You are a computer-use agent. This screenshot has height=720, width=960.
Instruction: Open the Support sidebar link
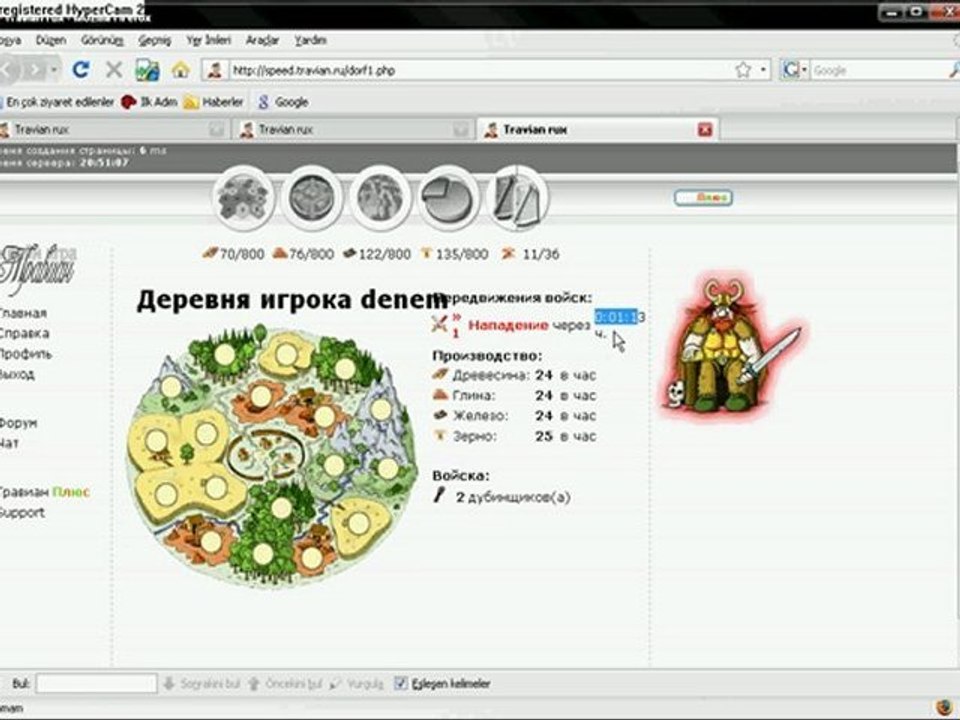tap(22, 512)
